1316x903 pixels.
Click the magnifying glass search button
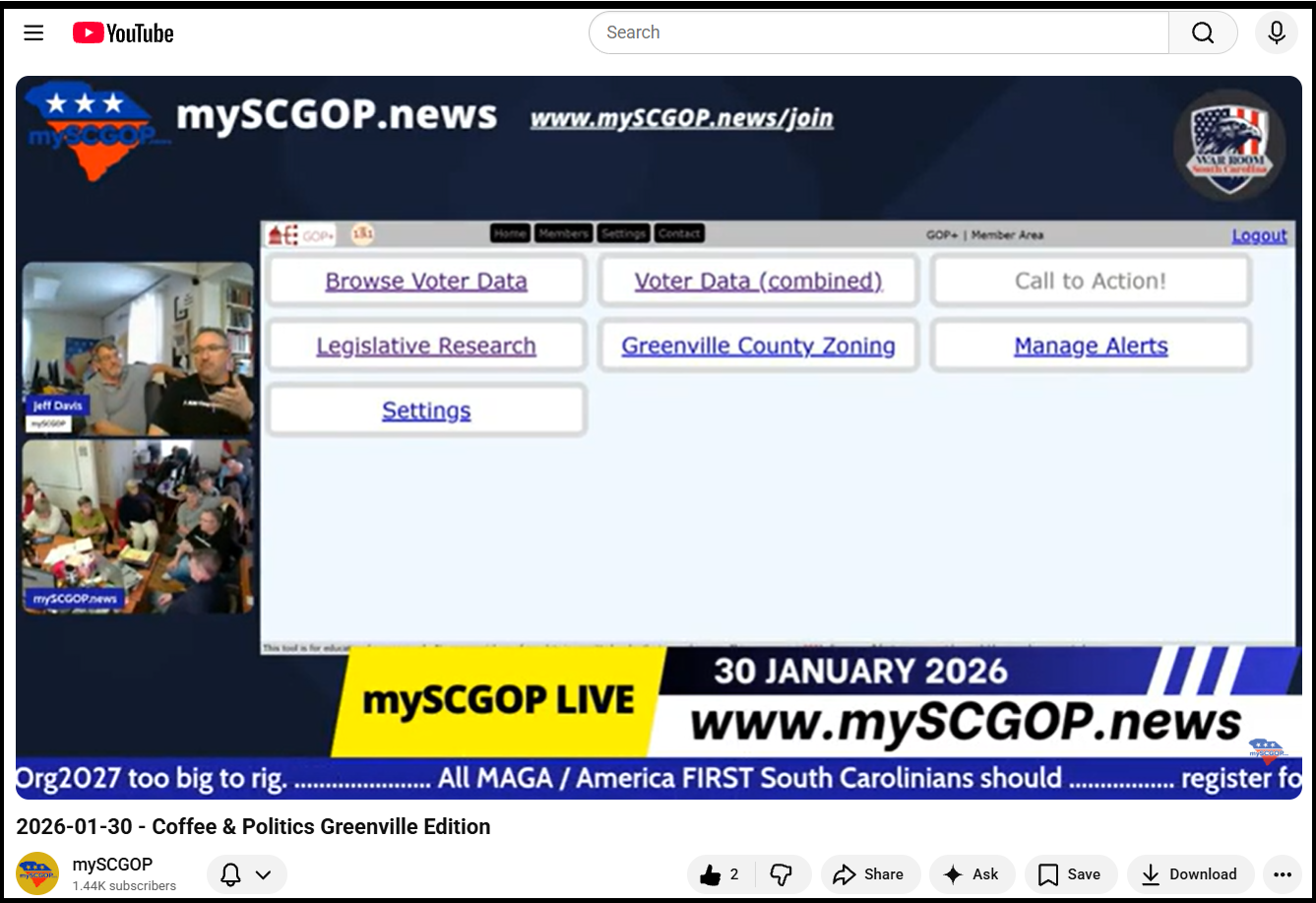click(1202, 32)
